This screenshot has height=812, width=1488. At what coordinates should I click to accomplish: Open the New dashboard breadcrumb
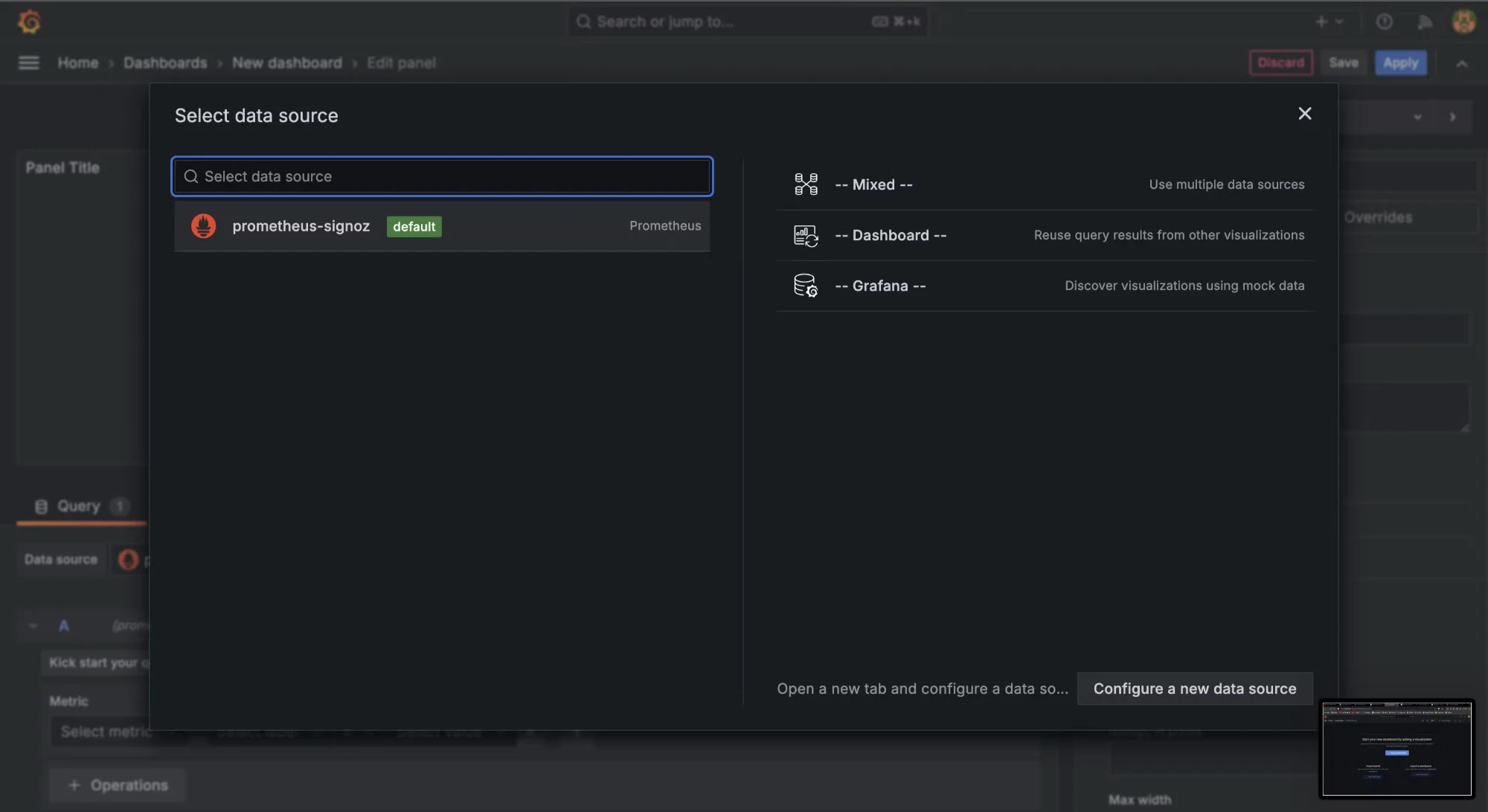click(x=287, y=63)
